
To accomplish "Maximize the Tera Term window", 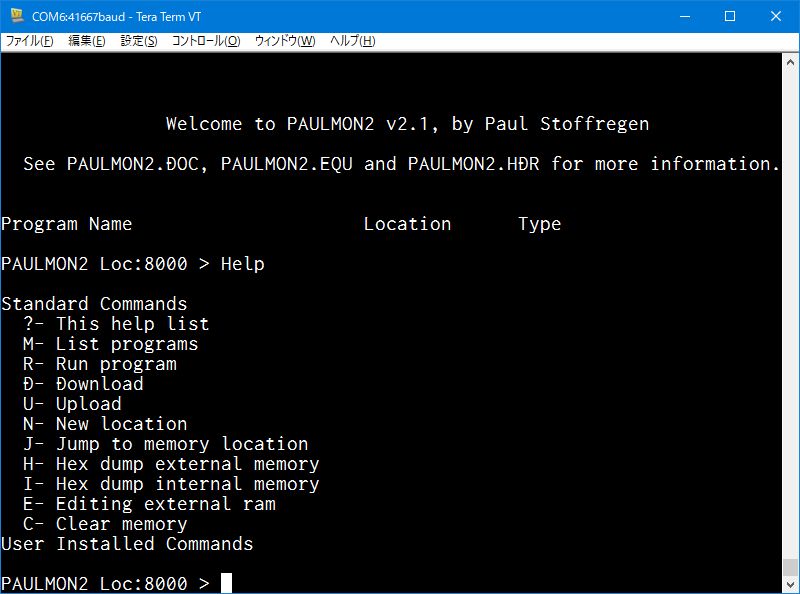I will coord(730,16).
